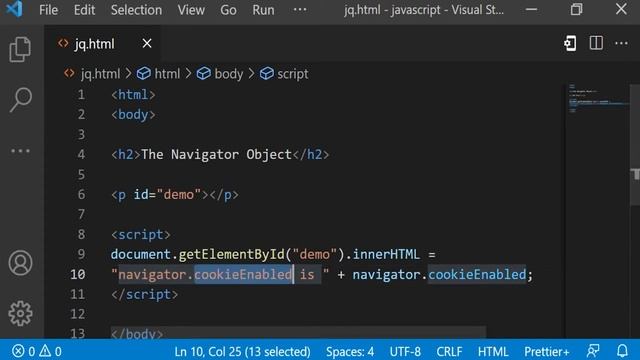Click jq.html in the breadcrumb
Viewport: 640px width, 360px height.
(x=100, y=74)
